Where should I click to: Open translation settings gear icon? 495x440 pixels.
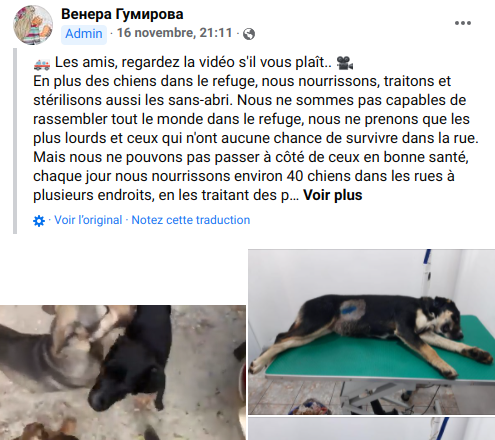[39, 221]
